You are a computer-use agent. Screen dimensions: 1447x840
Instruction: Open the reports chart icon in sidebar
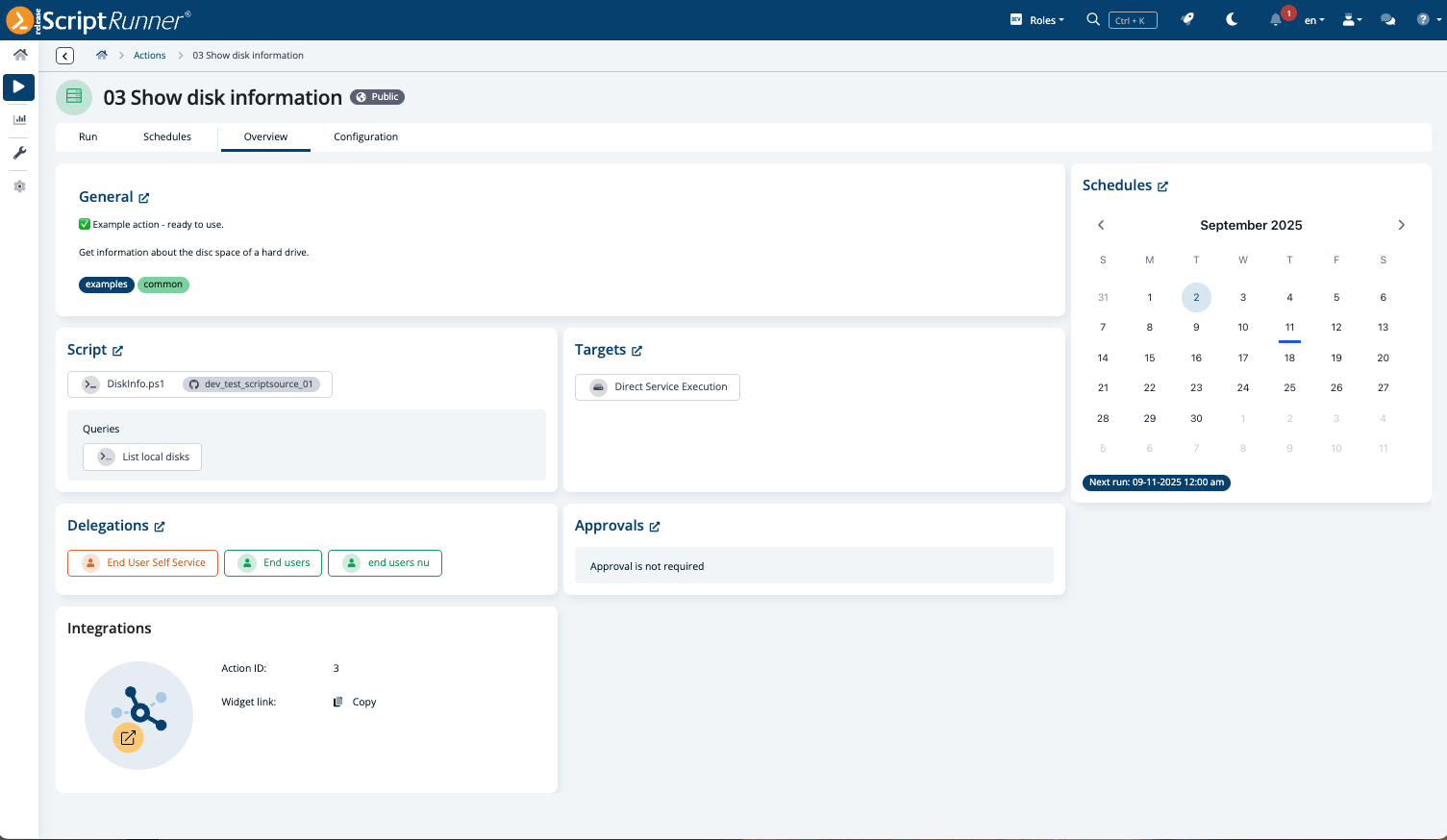pyautogui.click(x=19, y=120)
